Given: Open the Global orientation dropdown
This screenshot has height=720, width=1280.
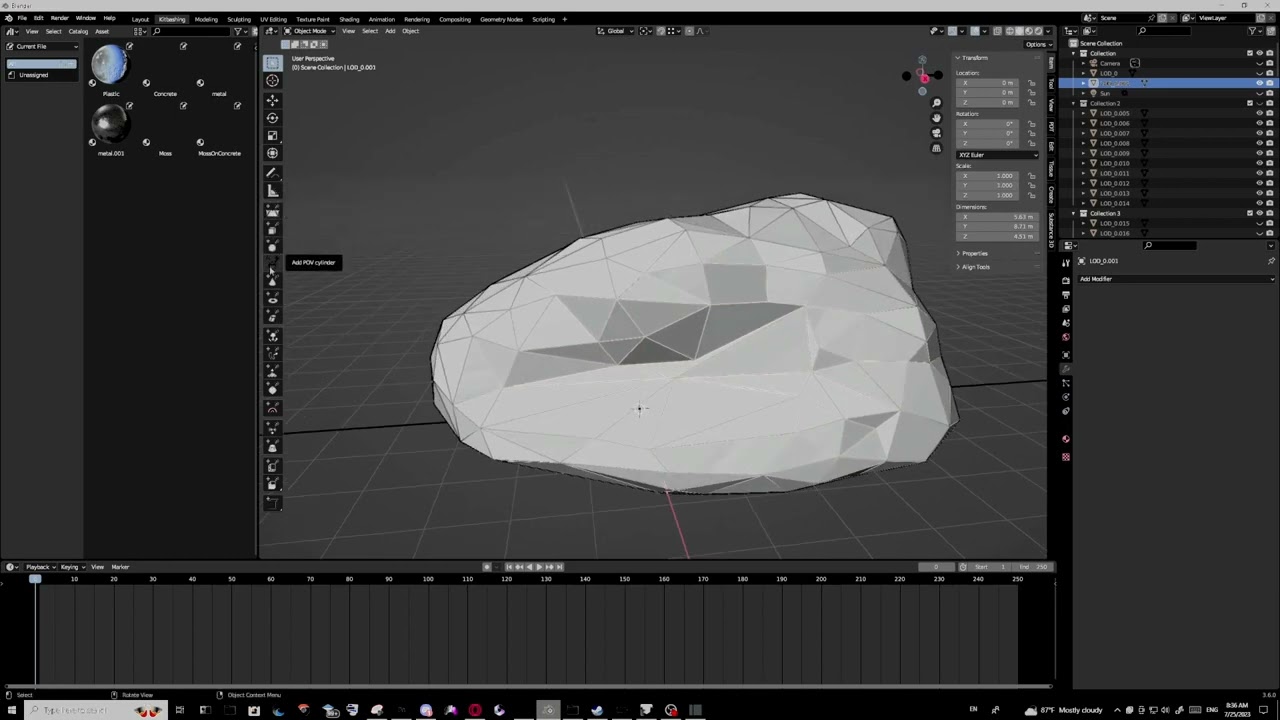Looking at the screenshot, I should pos(614,31).
